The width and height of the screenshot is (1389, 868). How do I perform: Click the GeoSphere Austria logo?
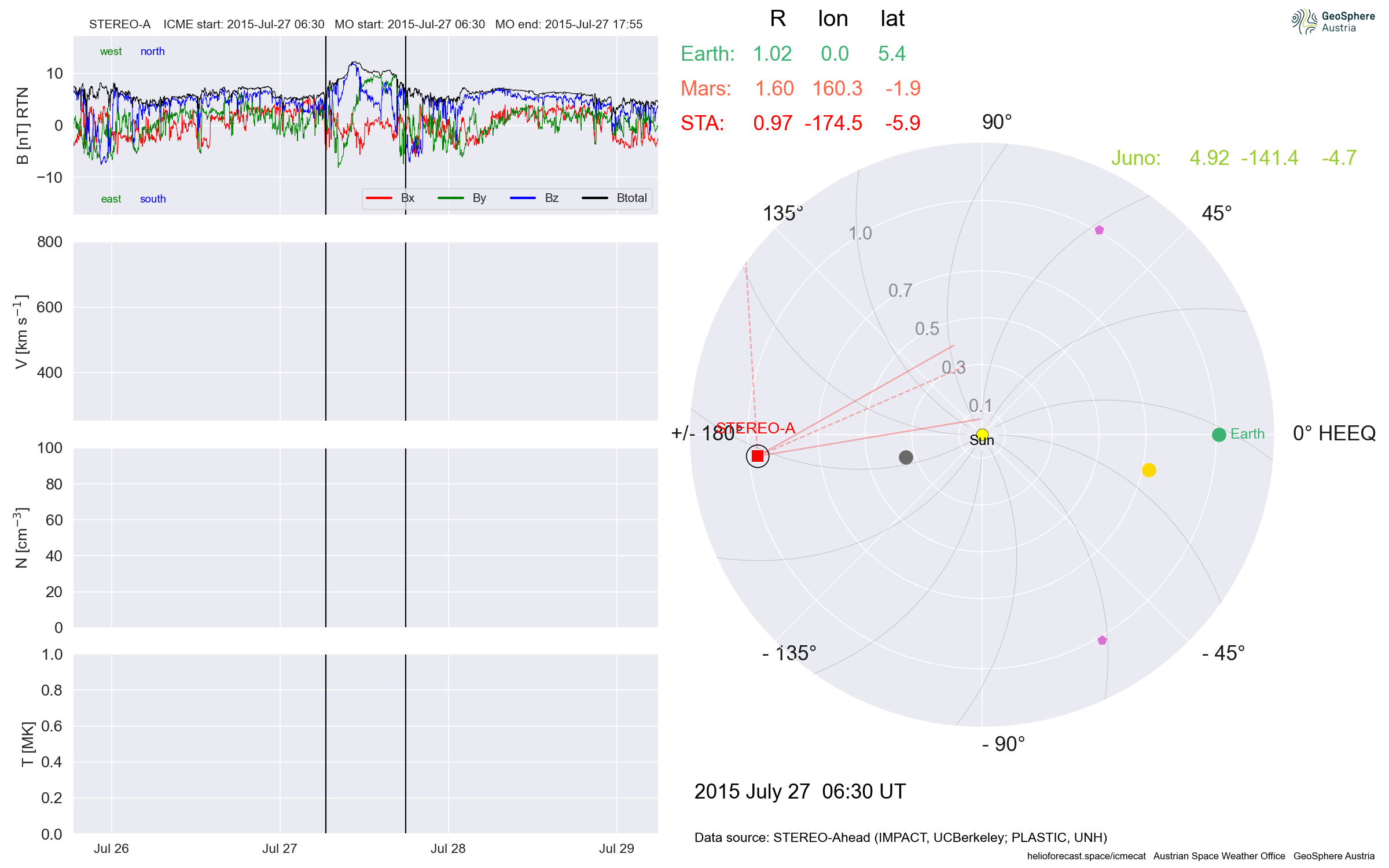coord(1333,21)
